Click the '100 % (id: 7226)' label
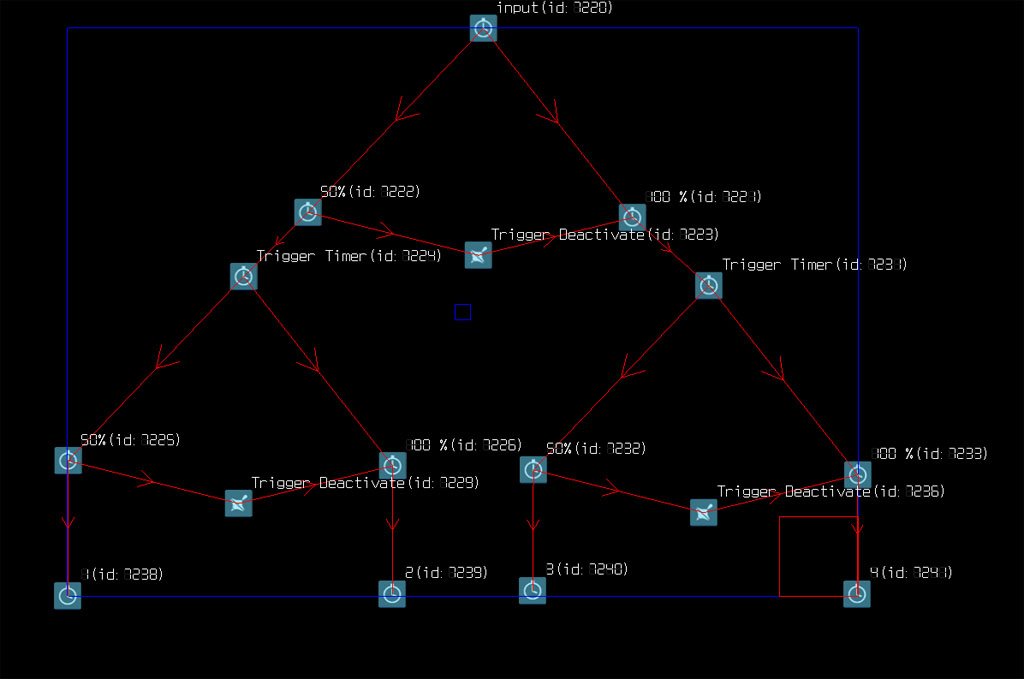This screenshot has height=679, width=1024. point(464,445)
